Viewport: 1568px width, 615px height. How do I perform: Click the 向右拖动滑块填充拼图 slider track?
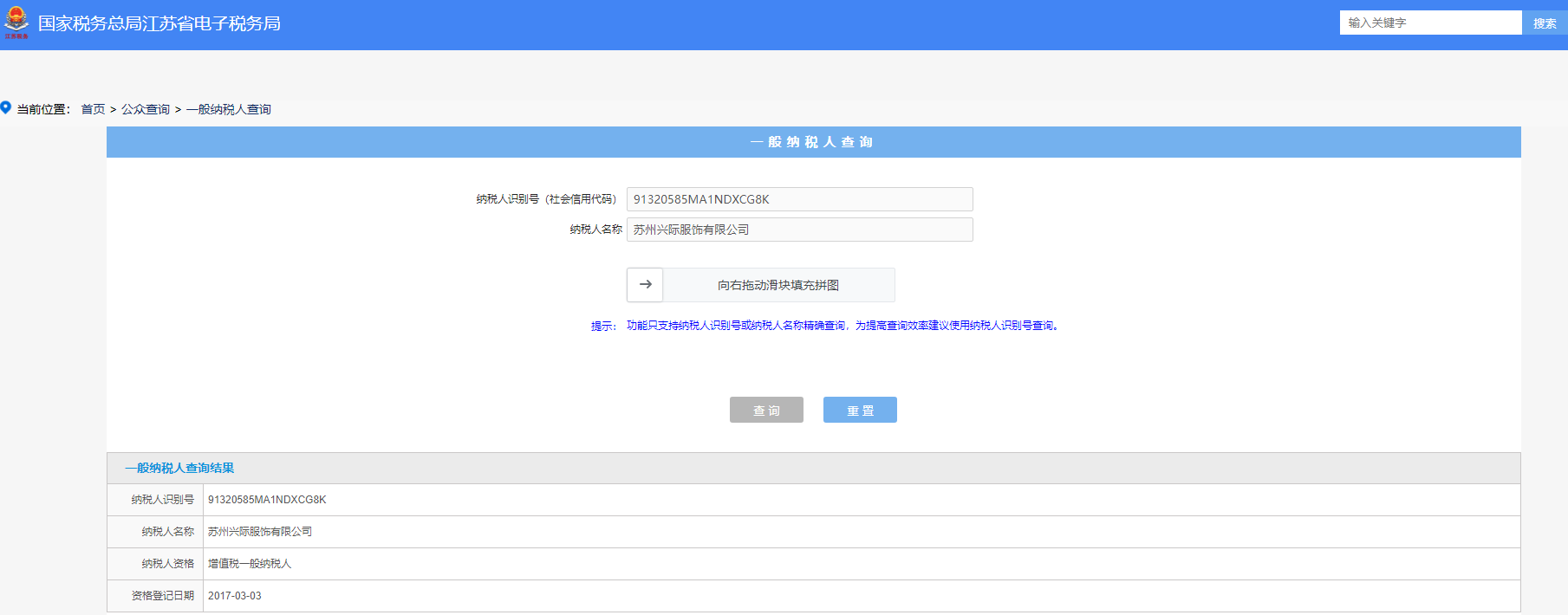click(x=777, y=285)
